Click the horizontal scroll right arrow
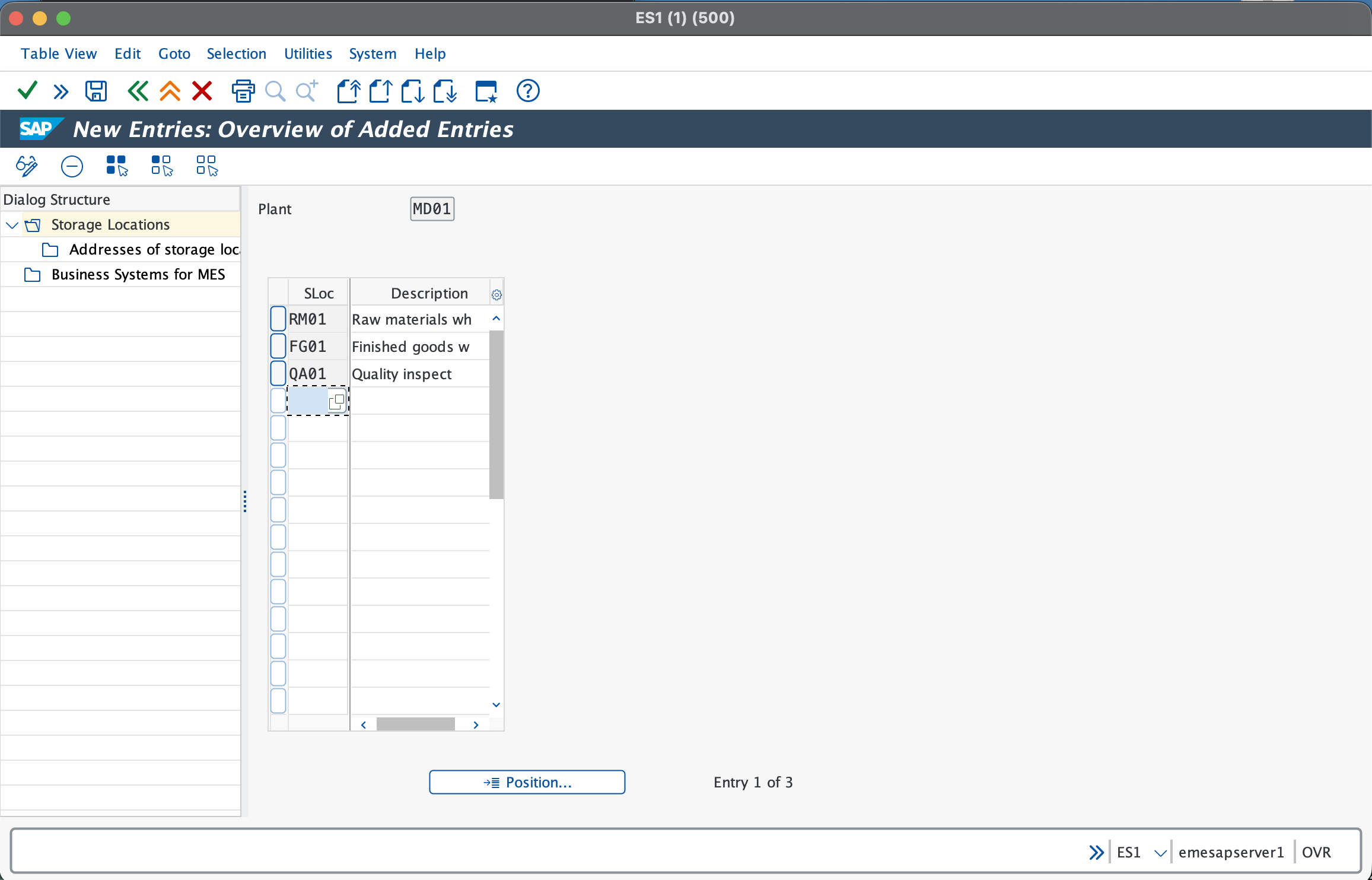Screen dimensions: 1372x880 pyautogui.click(x=476, y=725)
